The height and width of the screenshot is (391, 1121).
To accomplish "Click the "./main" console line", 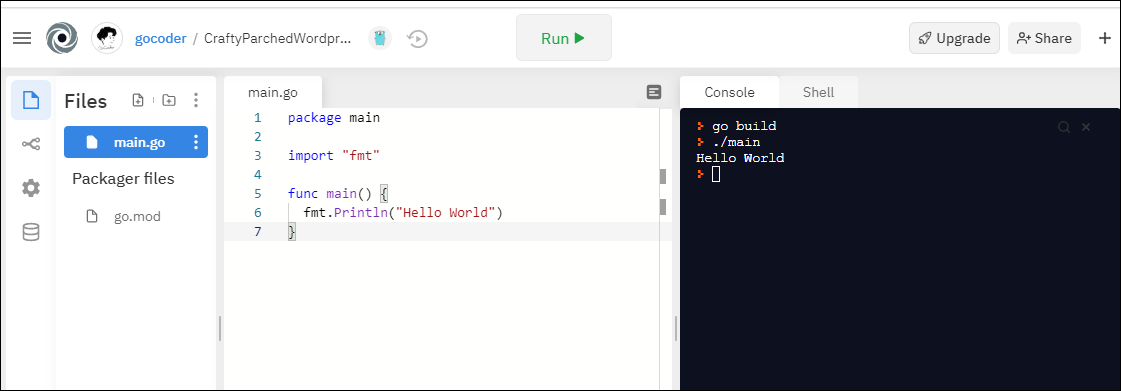I will click(x=736, y=142).
